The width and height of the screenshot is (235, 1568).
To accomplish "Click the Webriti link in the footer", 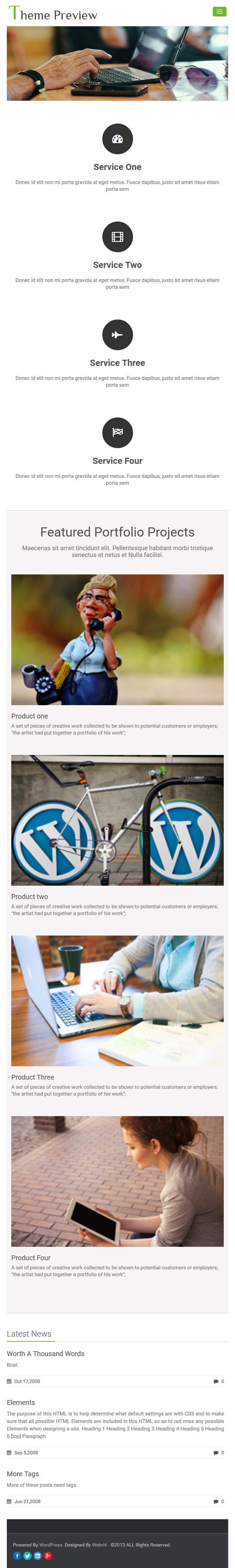I will [99, 1544].
